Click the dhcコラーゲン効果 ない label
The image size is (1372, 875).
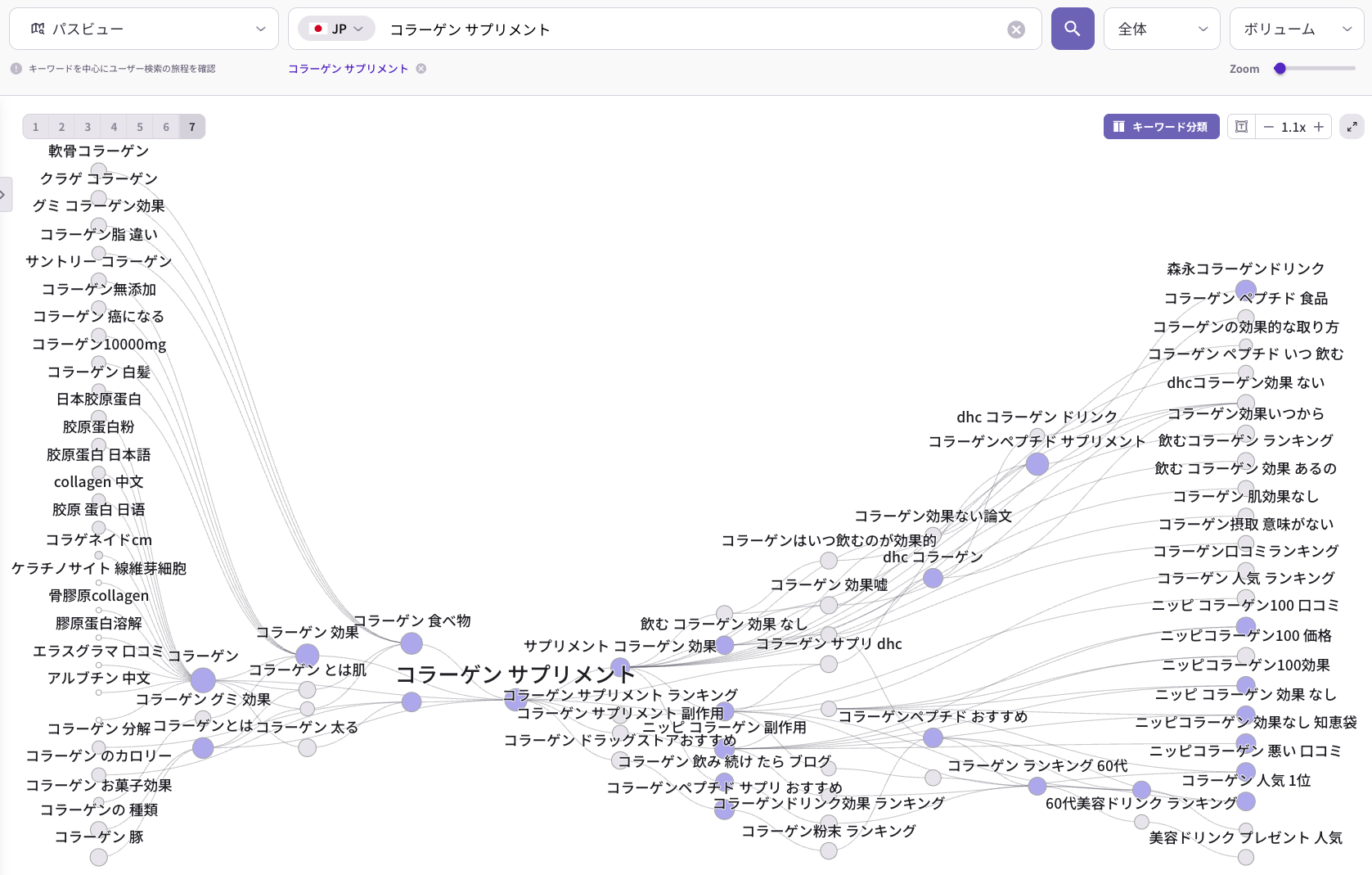click(1246, 382)
